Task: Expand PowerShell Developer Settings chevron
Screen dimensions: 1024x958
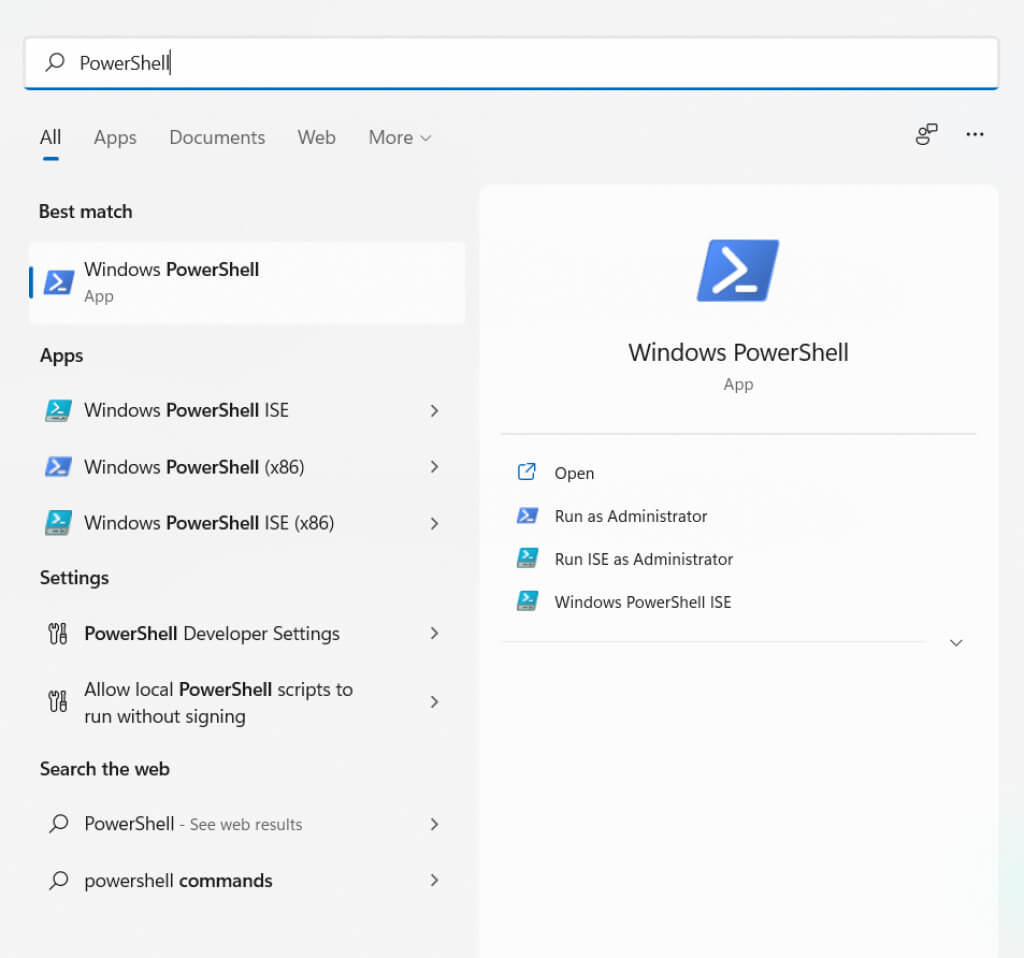Action: (434, 633)
